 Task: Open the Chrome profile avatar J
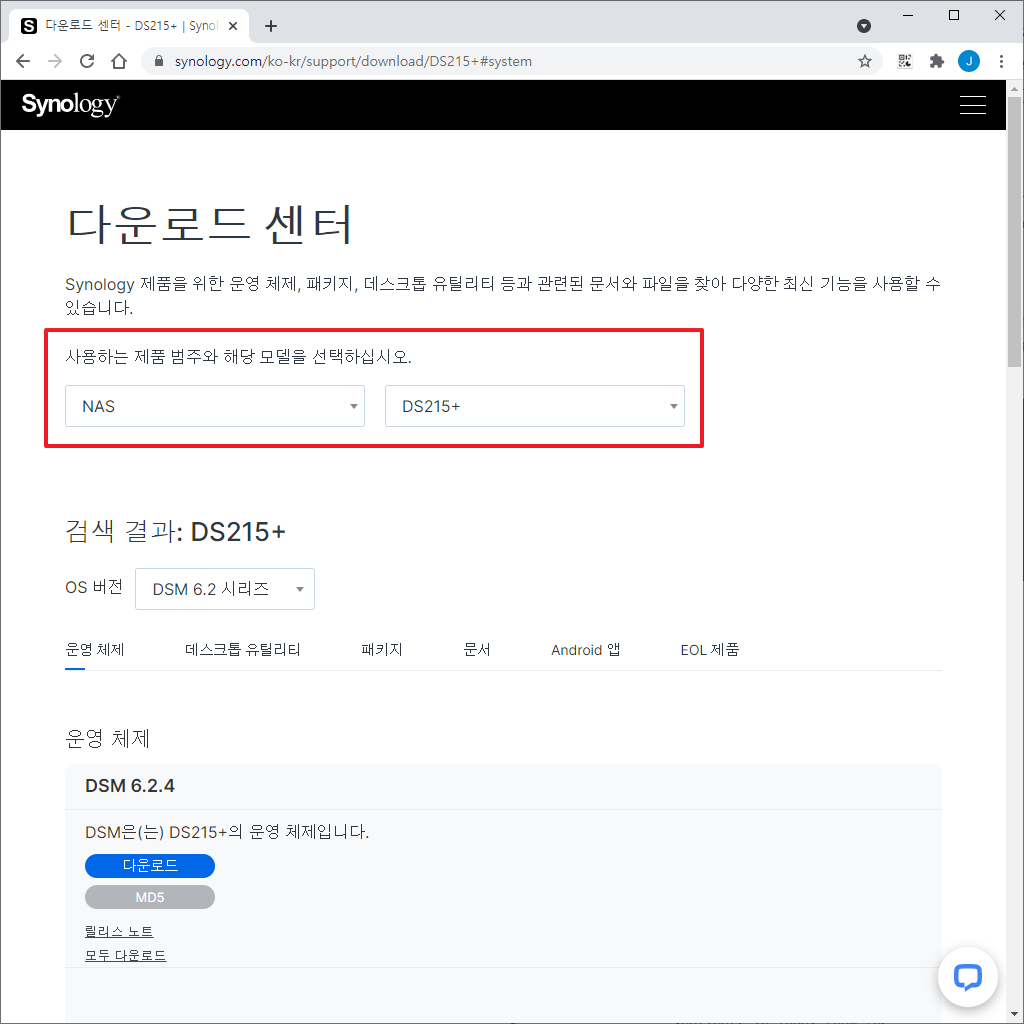(x=968, y=61)
